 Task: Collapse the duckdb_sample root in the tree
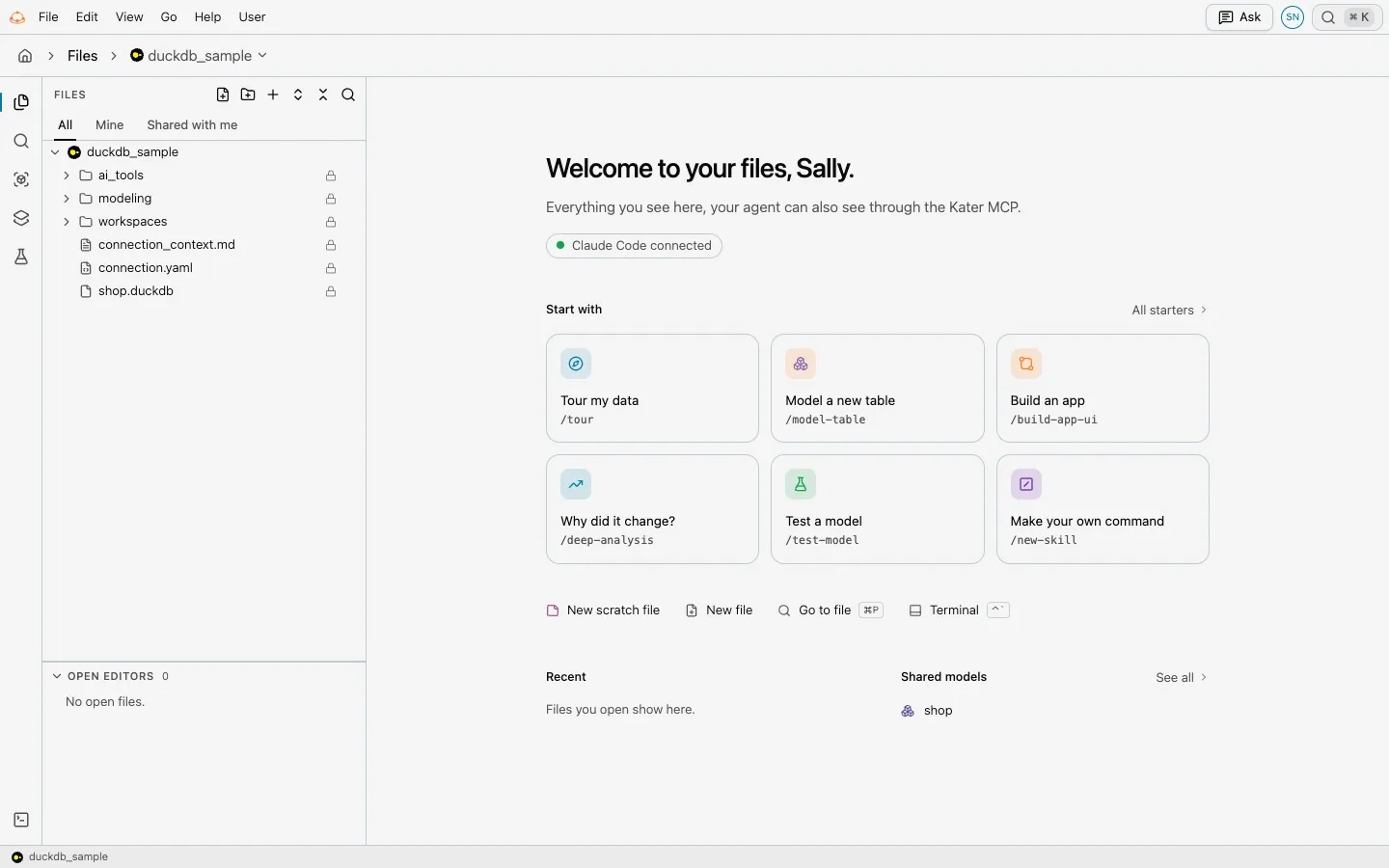(x=55, y=152)
